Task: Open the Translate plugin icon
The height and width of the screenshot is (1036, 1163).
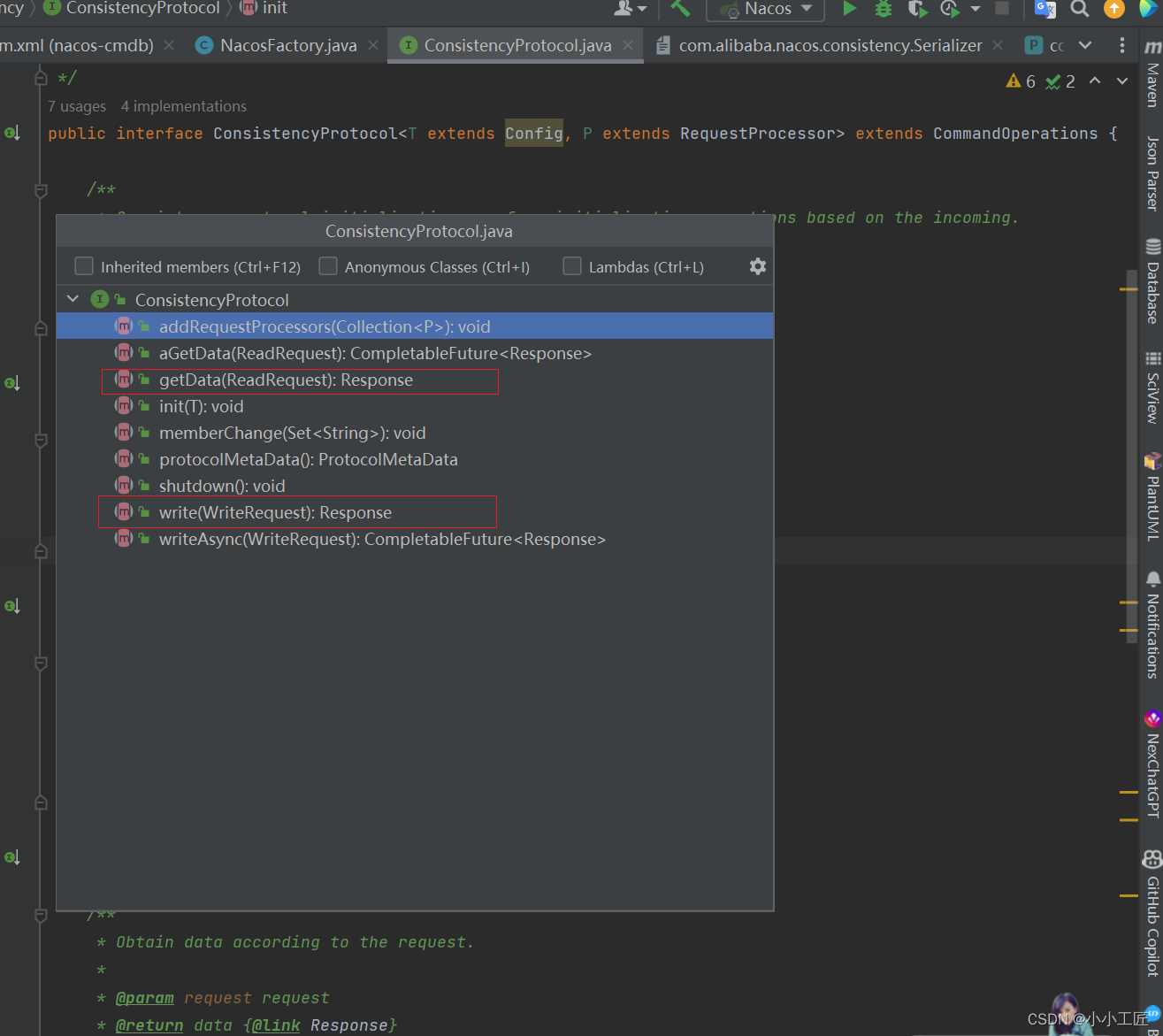Action: (1044, 9)
